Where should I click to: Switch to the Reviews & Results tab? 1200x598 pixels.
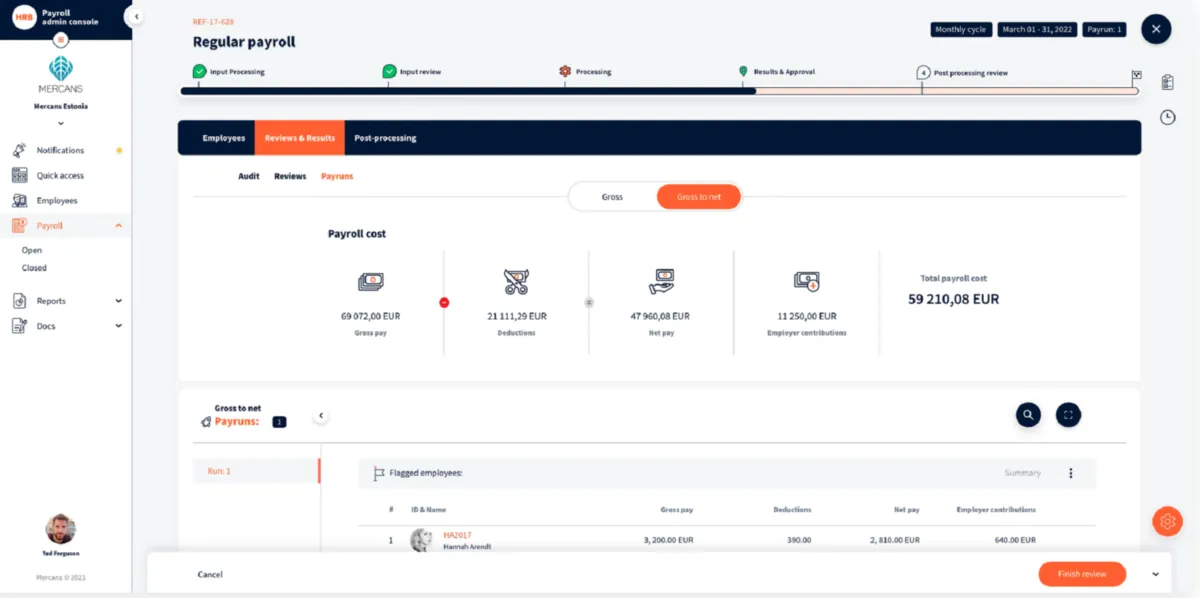(x=300, y=138)
